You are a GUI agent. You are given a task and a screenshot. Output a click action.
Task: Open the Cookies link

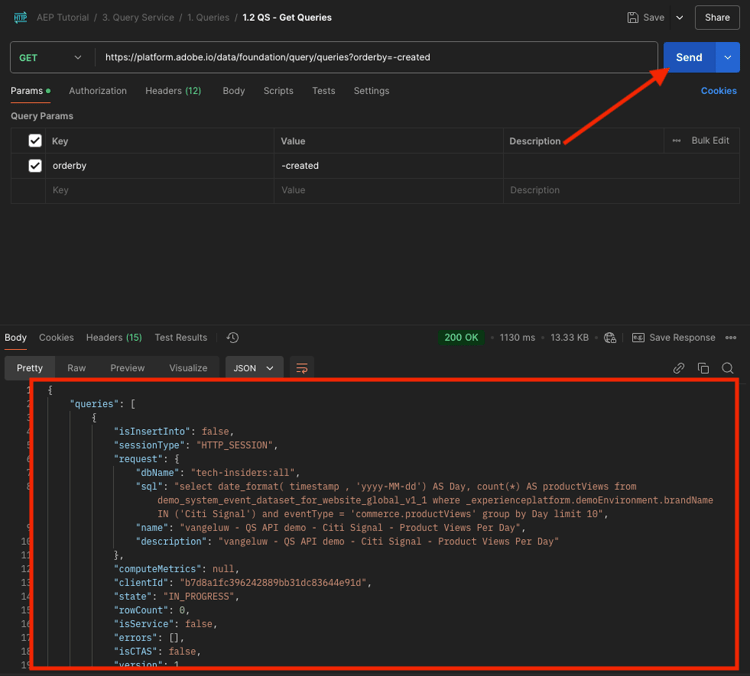718,91
